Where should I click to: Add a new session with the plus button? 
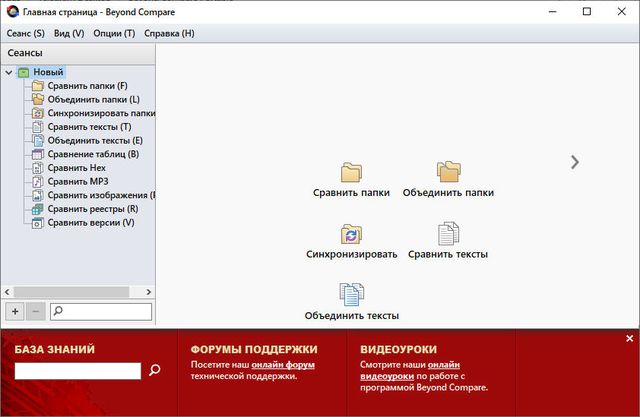point(15,312)
